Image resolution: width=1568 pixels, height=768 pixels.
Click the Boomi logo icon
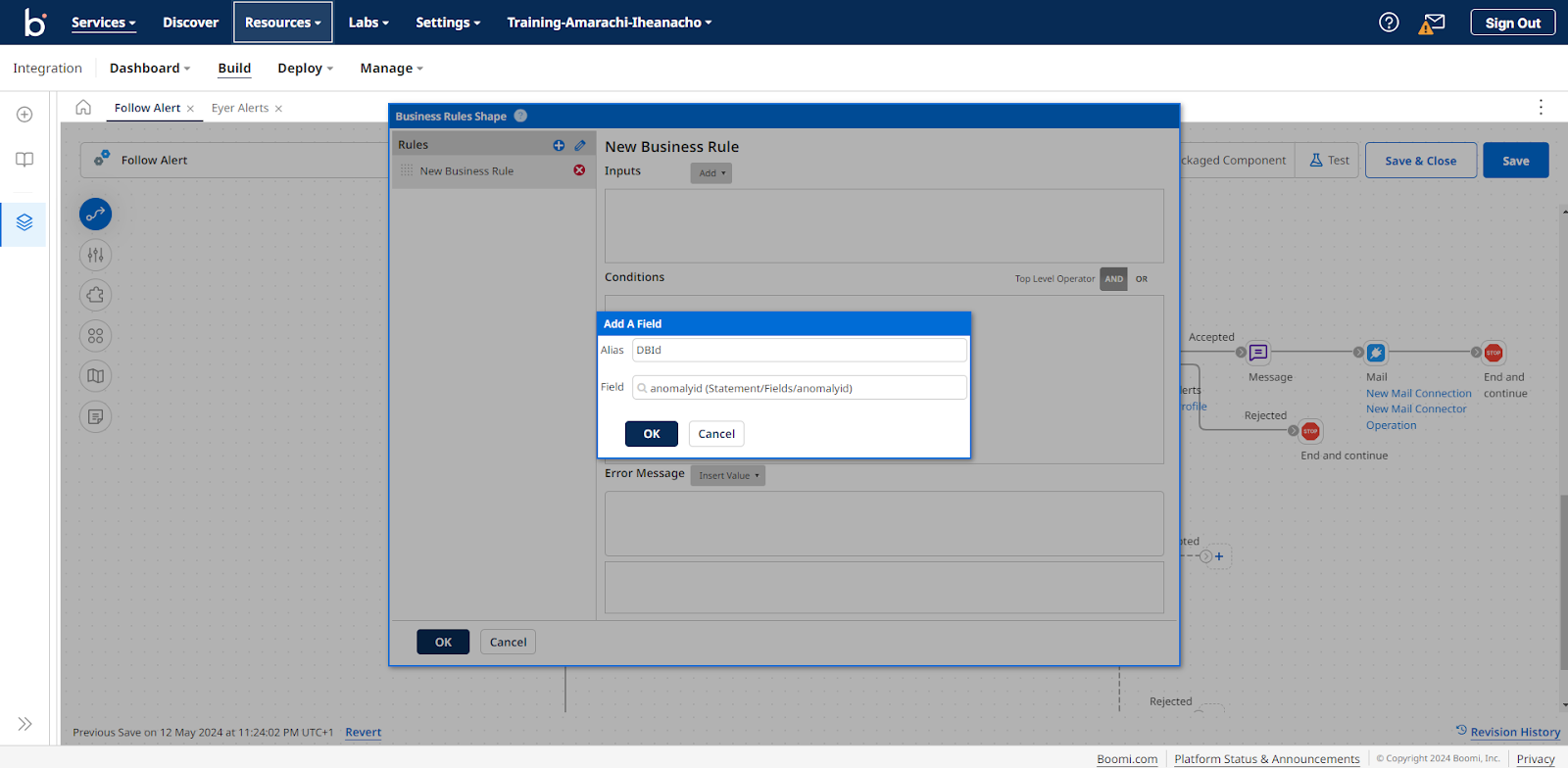(35, 22)
